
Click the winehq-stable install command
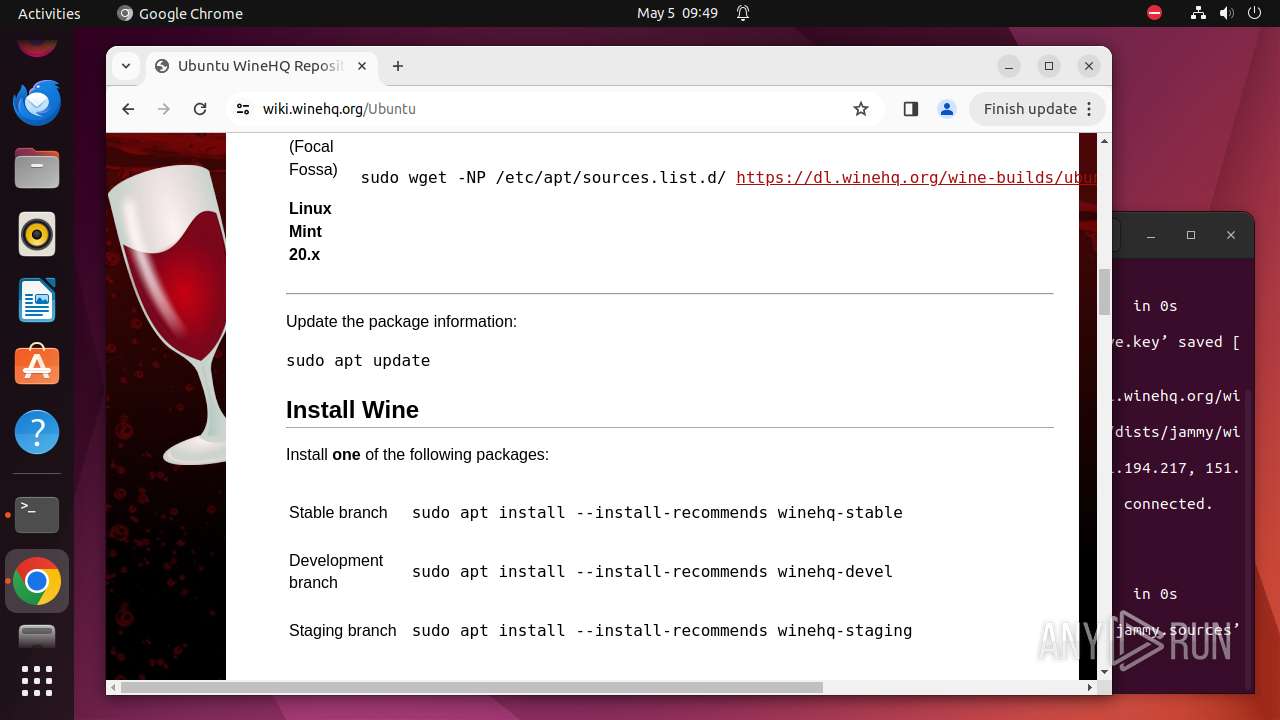tap(657, 512)
